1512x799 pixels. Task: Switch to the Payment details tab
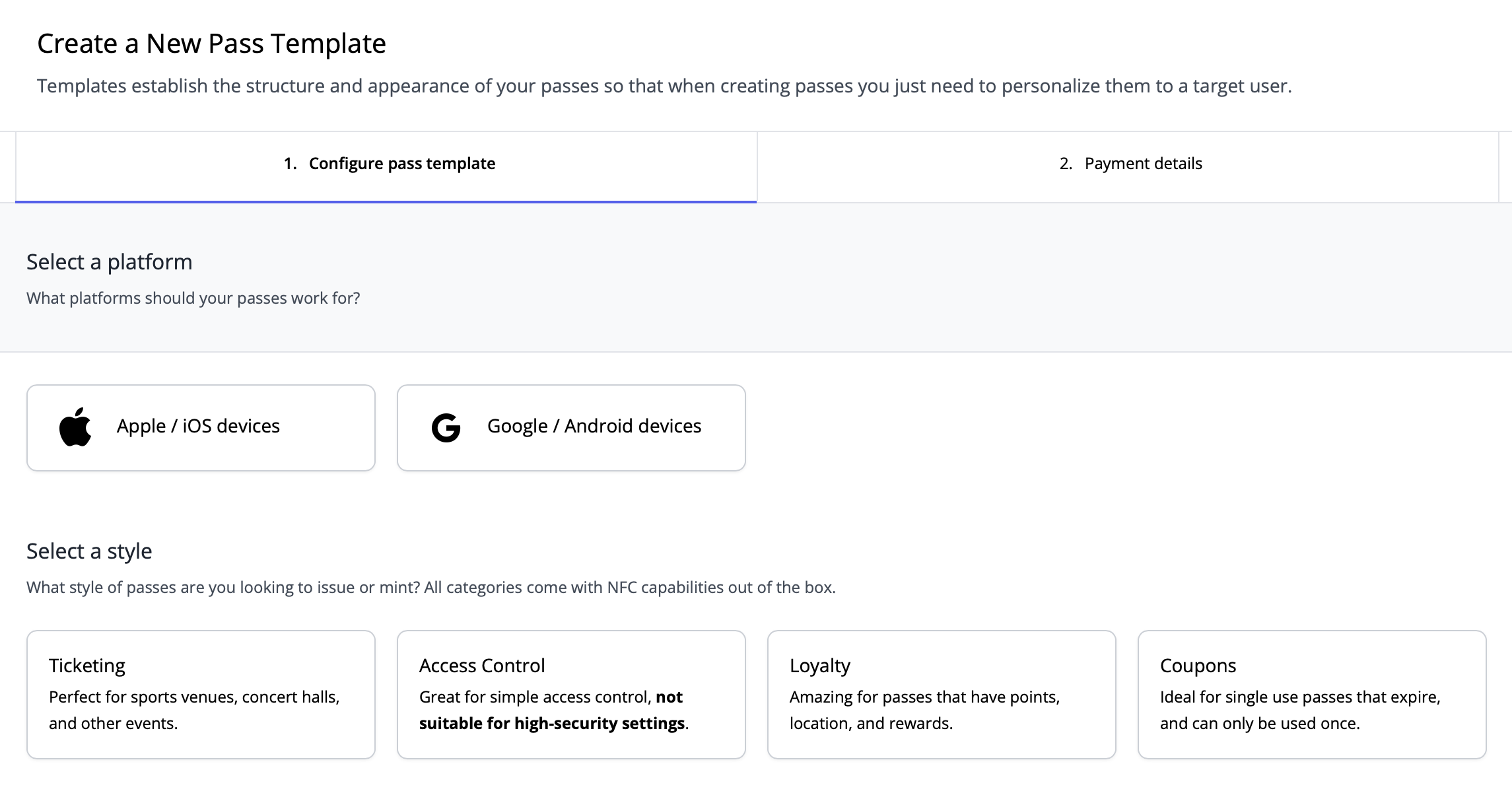tap(1130, 164)
